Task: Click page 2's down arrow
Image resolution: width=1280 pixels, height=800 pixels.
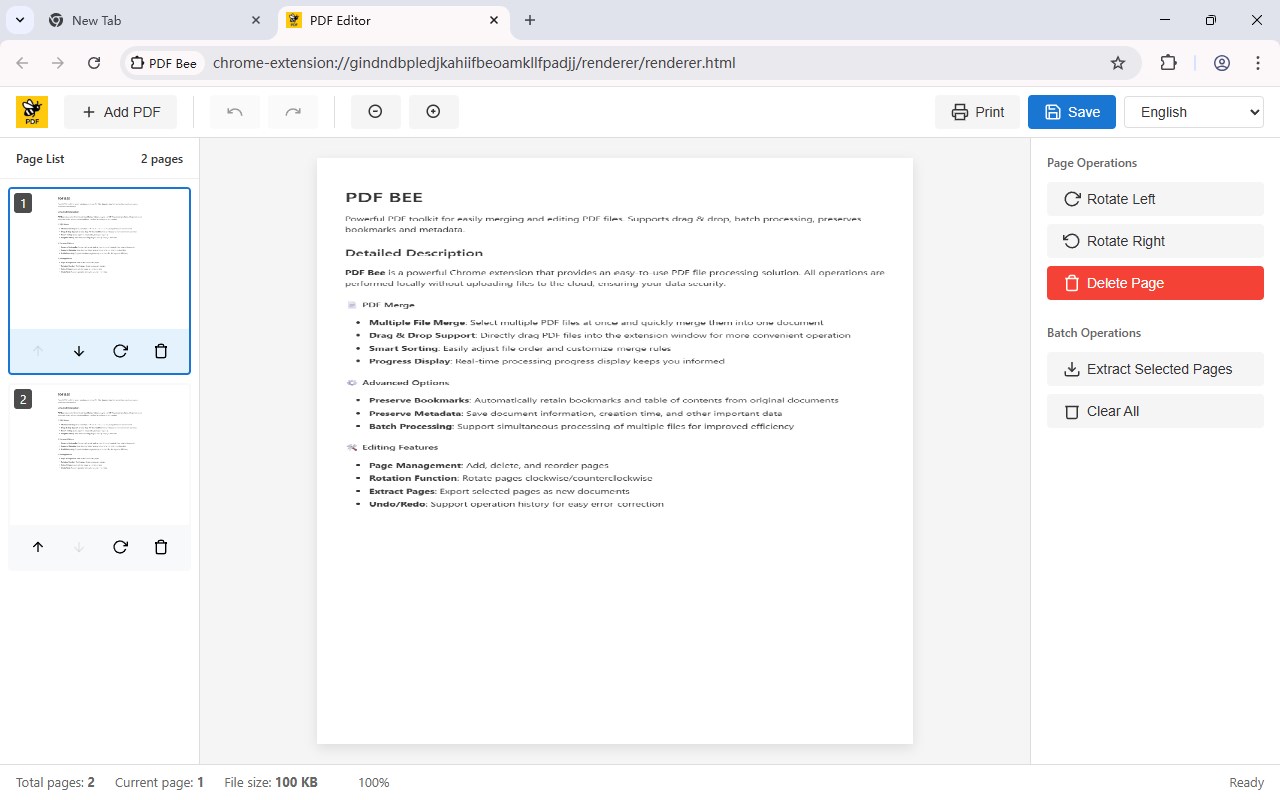Action: 79,547
